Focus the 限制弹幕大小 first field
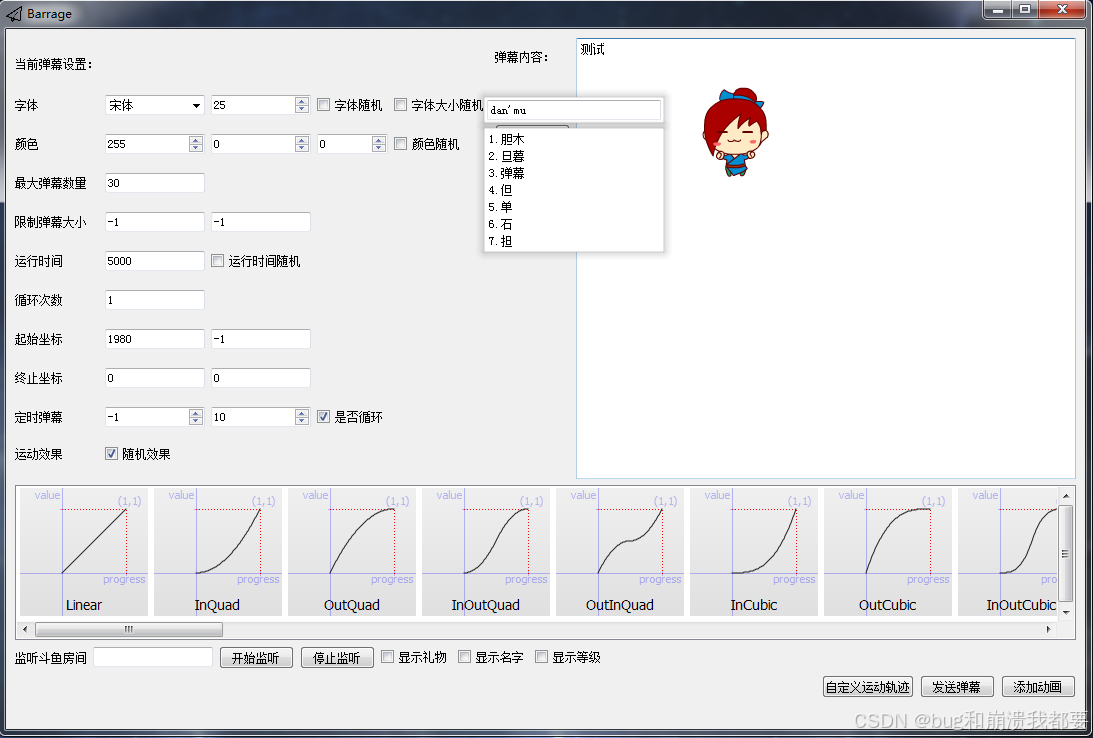The height and width of the screenshot is (738, 1093). 155,222
